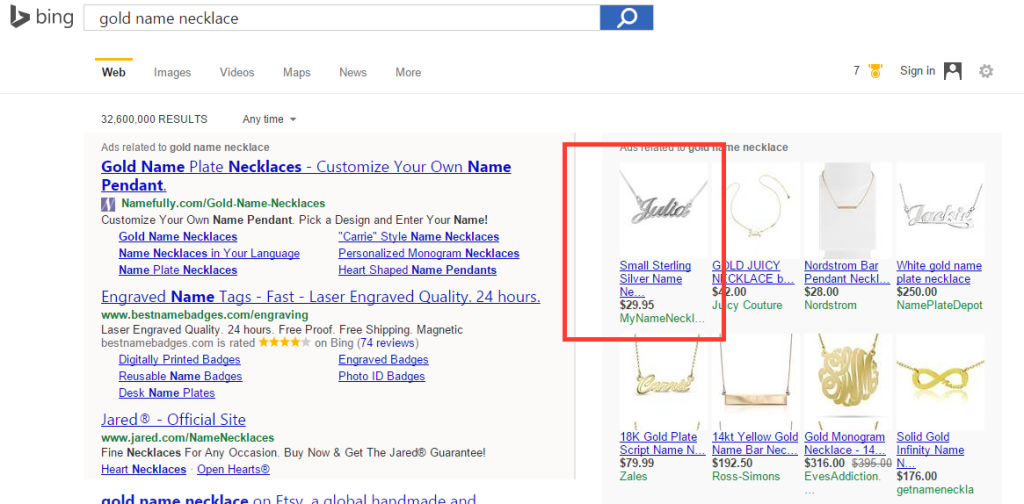Click the Jackie white gold necklace image
This screenshot has height=504, width=1024.
940,210
